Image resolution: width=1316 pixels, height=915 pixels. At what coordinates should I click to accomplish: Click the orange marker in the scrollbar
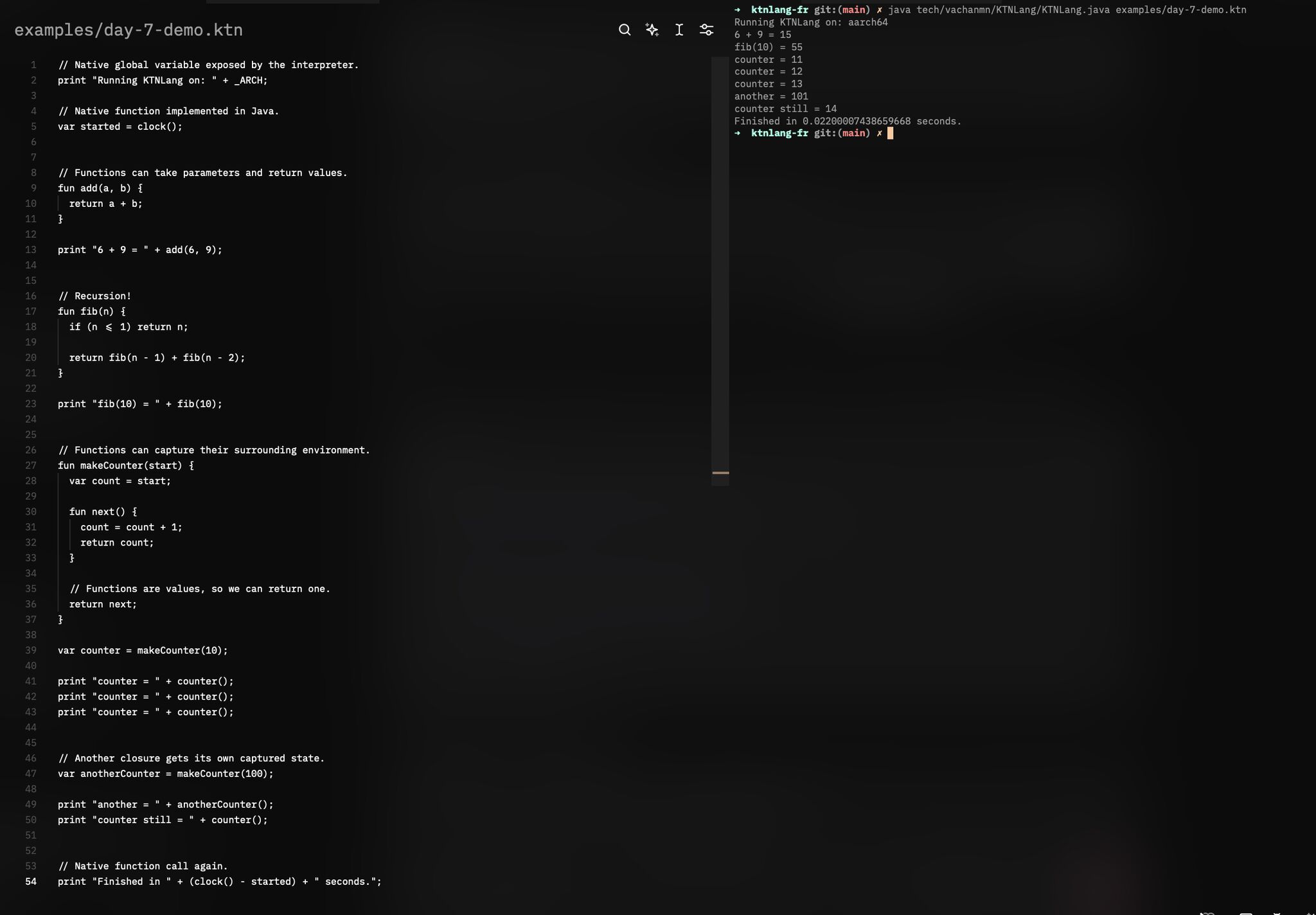[x=720, y=473]
